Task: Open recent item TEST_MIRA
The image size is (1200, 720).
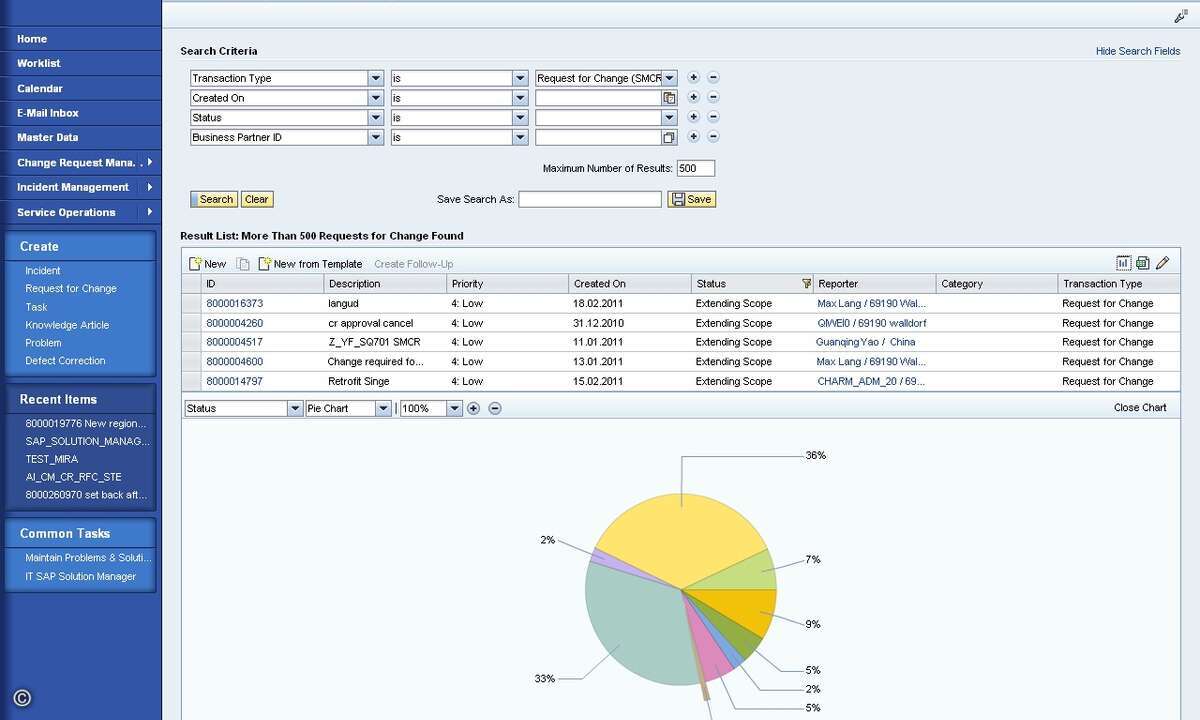Action: point(52,459)
